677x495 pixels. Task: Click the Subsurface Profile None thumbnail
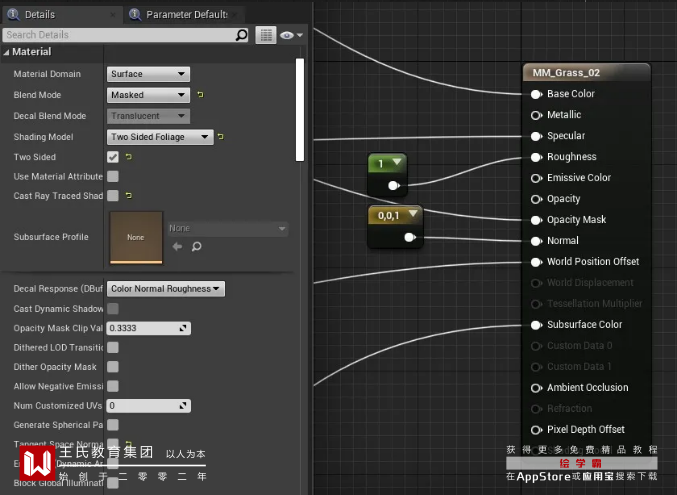[136, 237]
